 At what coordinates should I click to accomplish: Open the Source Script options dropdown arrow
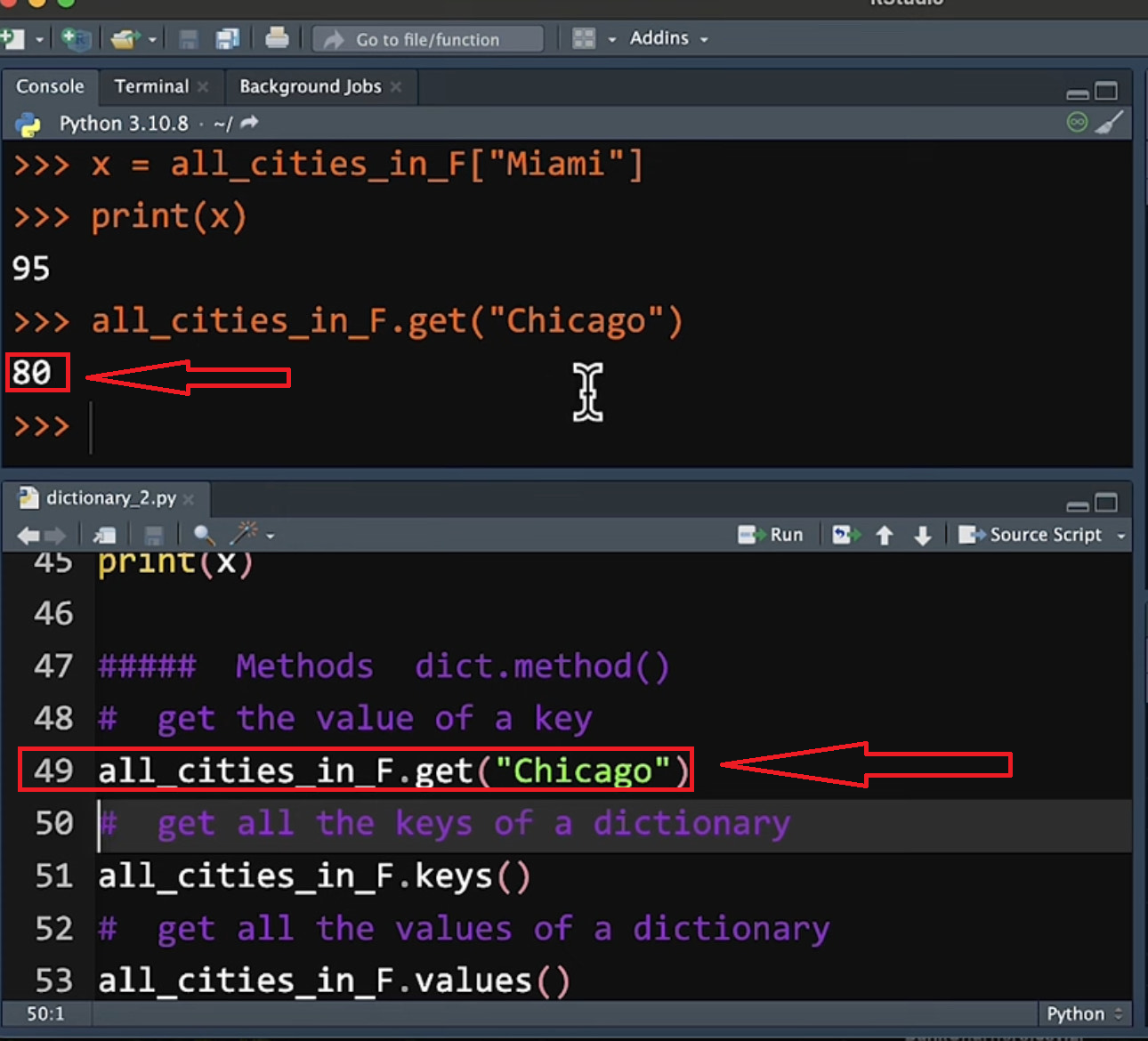(1120, 536)
